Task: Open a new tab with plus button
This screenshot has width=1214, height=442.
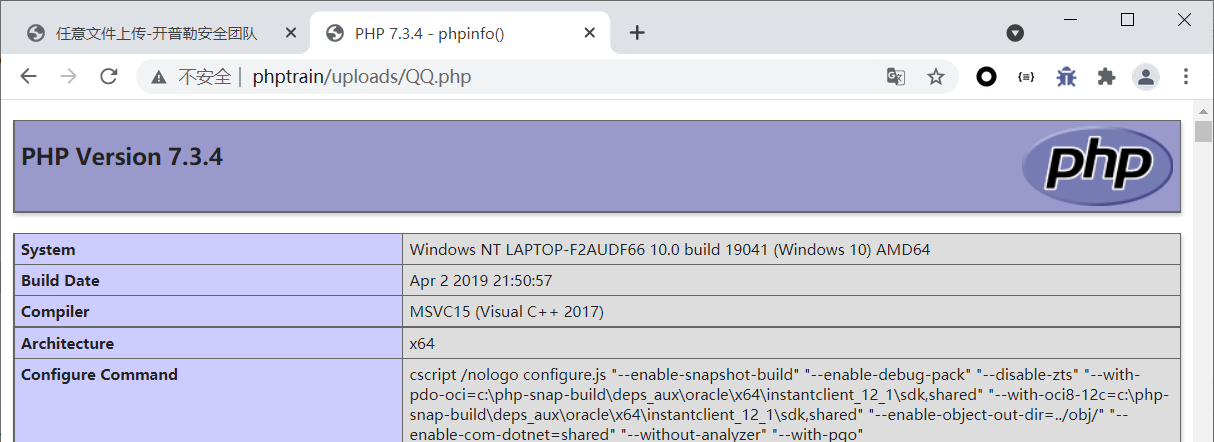Action: point(637,33)
